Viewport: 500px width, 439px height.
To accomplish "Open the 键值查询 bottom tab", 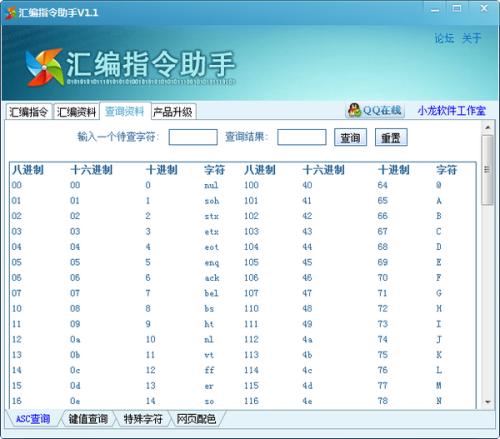I will [x=88, y=419].
